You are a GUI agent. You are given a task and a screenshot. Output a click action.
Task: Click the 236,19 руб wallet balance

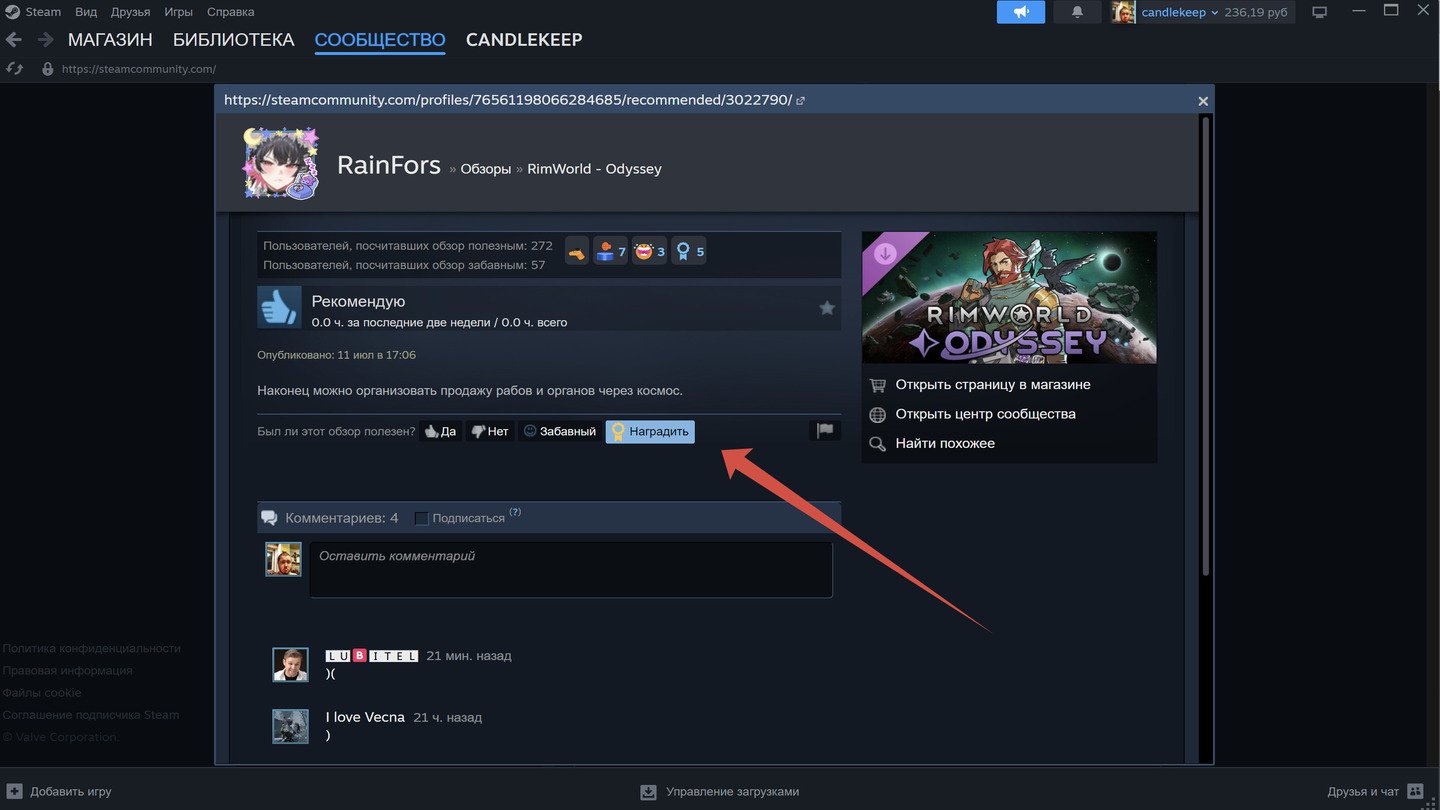1256,12
